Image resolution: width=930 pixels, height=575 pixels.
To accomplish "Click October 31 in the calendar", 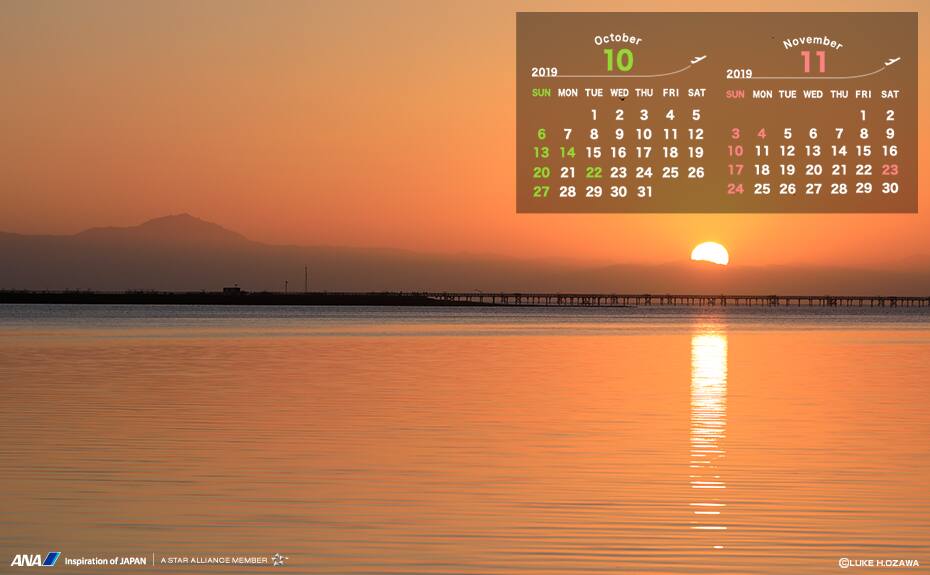I will 644,191.
